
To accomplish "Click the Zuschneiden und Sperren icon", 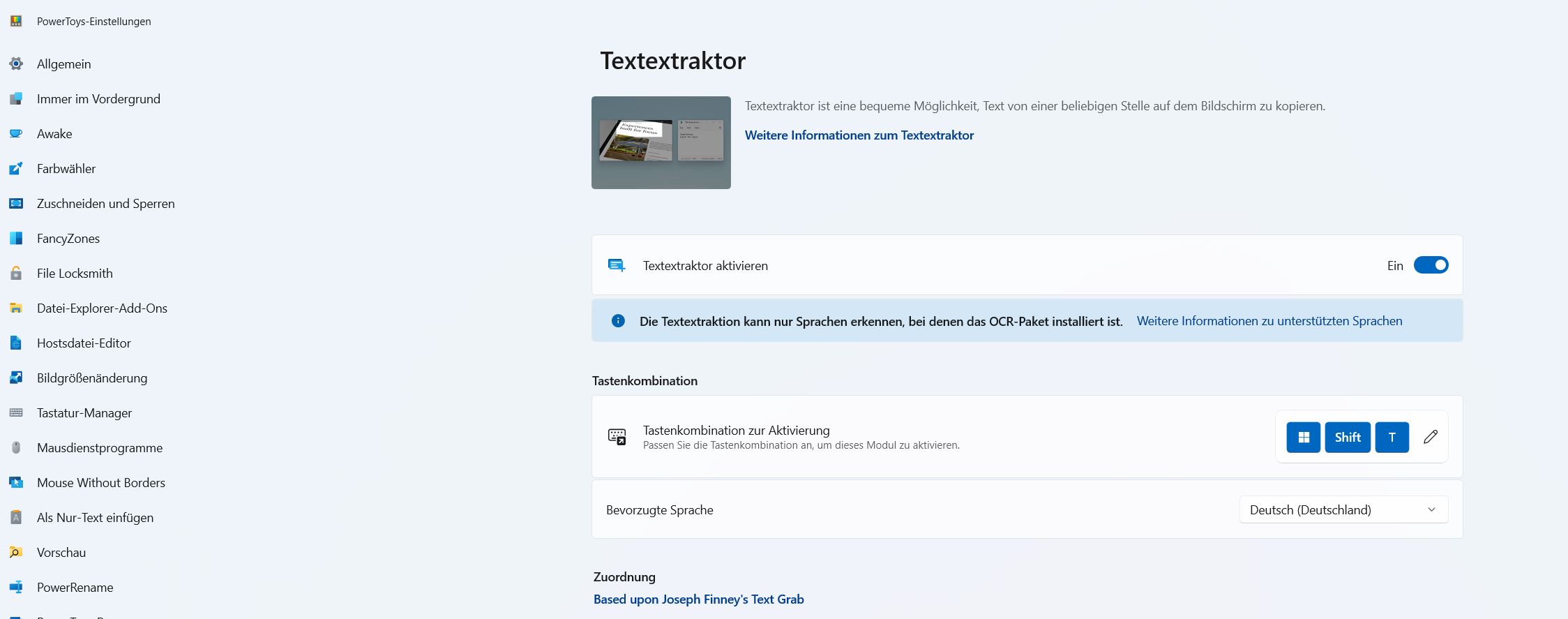I will pyautogui.click(x=16, y=204).
